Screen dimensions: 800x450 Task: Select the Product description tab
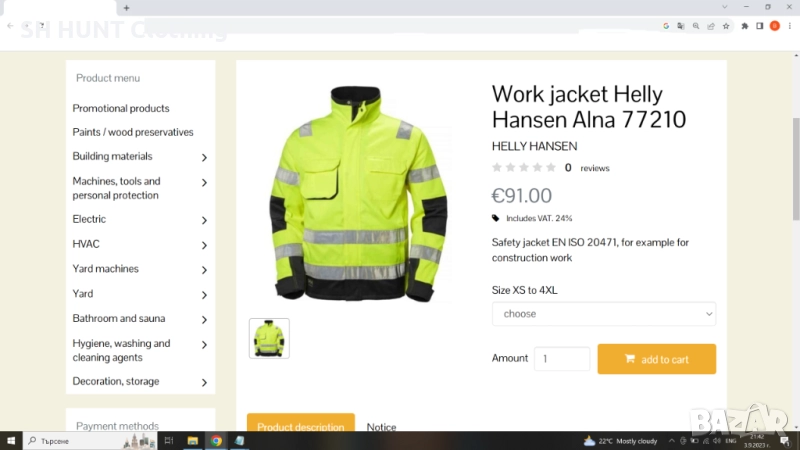pos(300,426)
